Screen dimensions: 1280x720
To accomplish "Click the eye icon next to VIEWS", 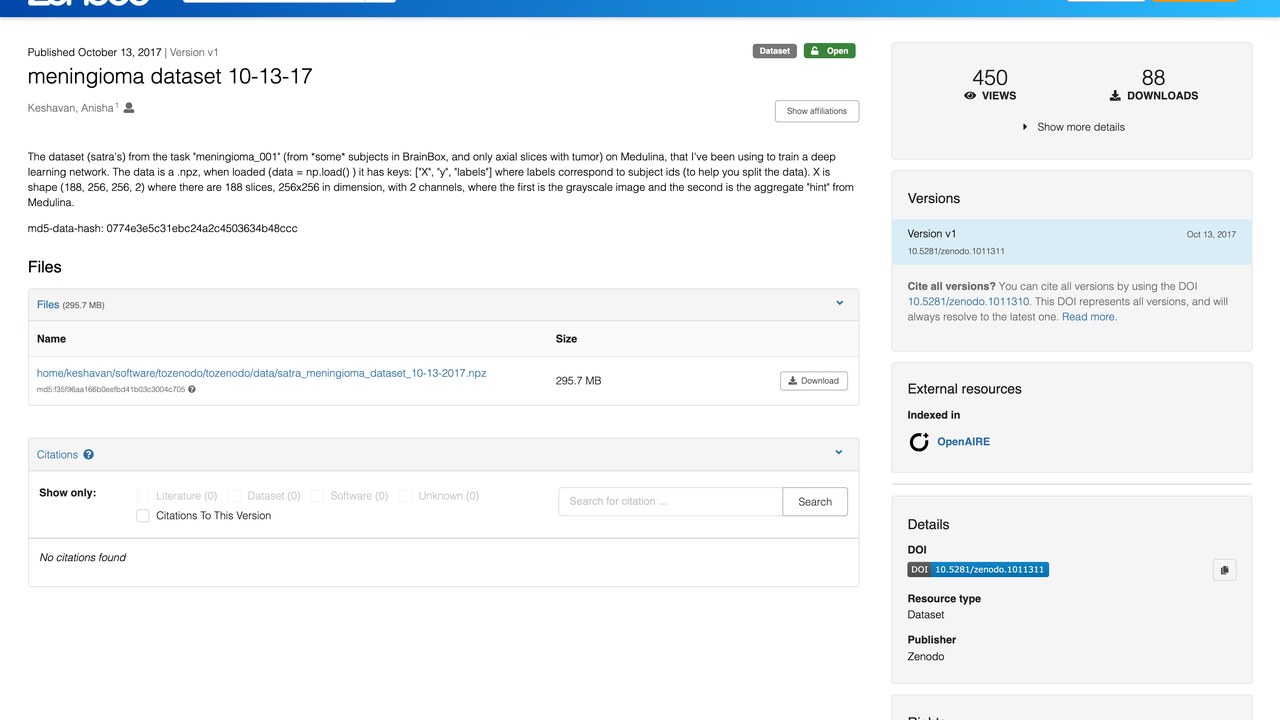I will 970,96.
